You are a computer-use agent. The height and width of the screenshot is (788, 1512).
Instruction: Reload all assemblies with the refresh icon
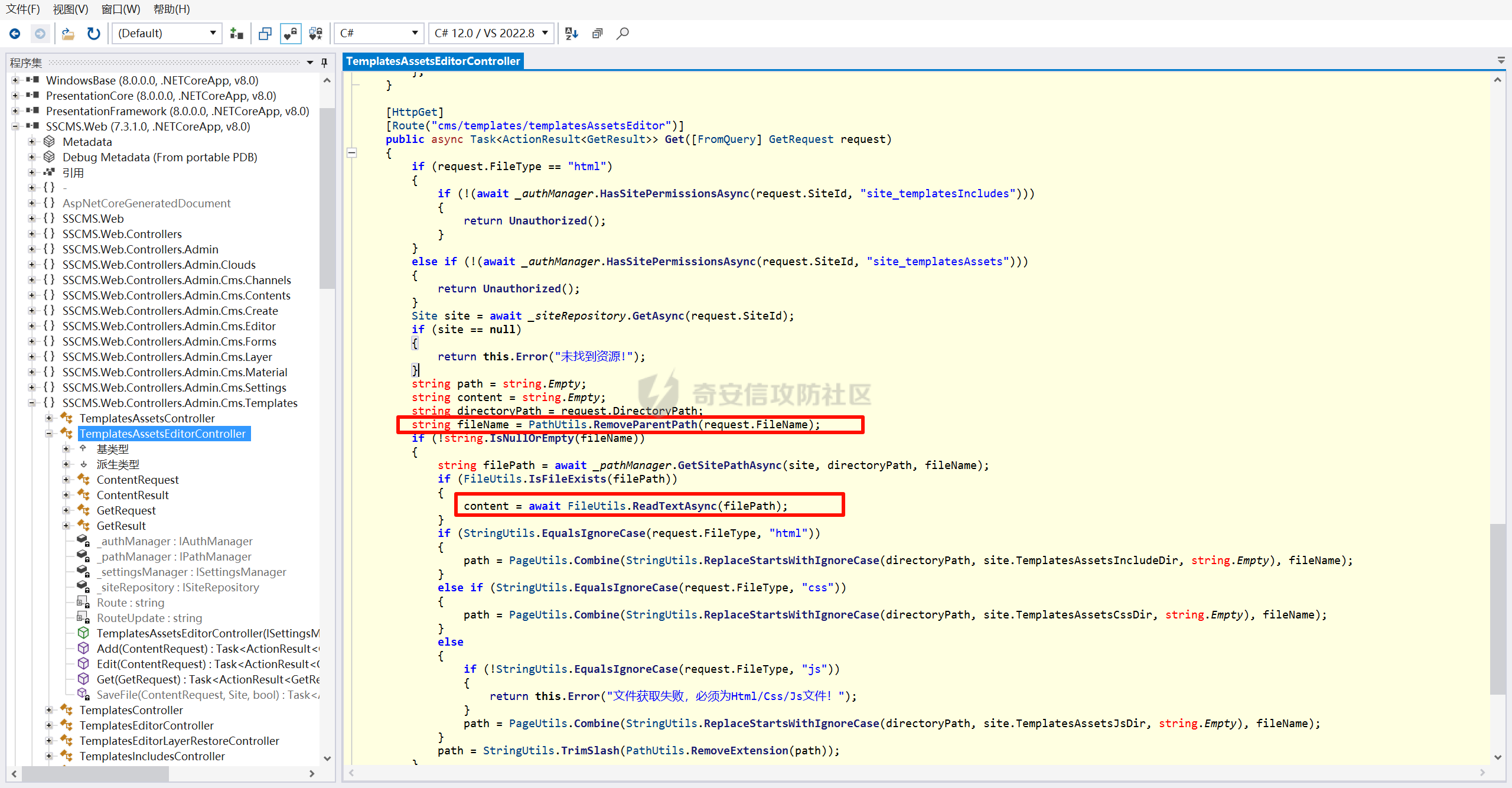93,34
